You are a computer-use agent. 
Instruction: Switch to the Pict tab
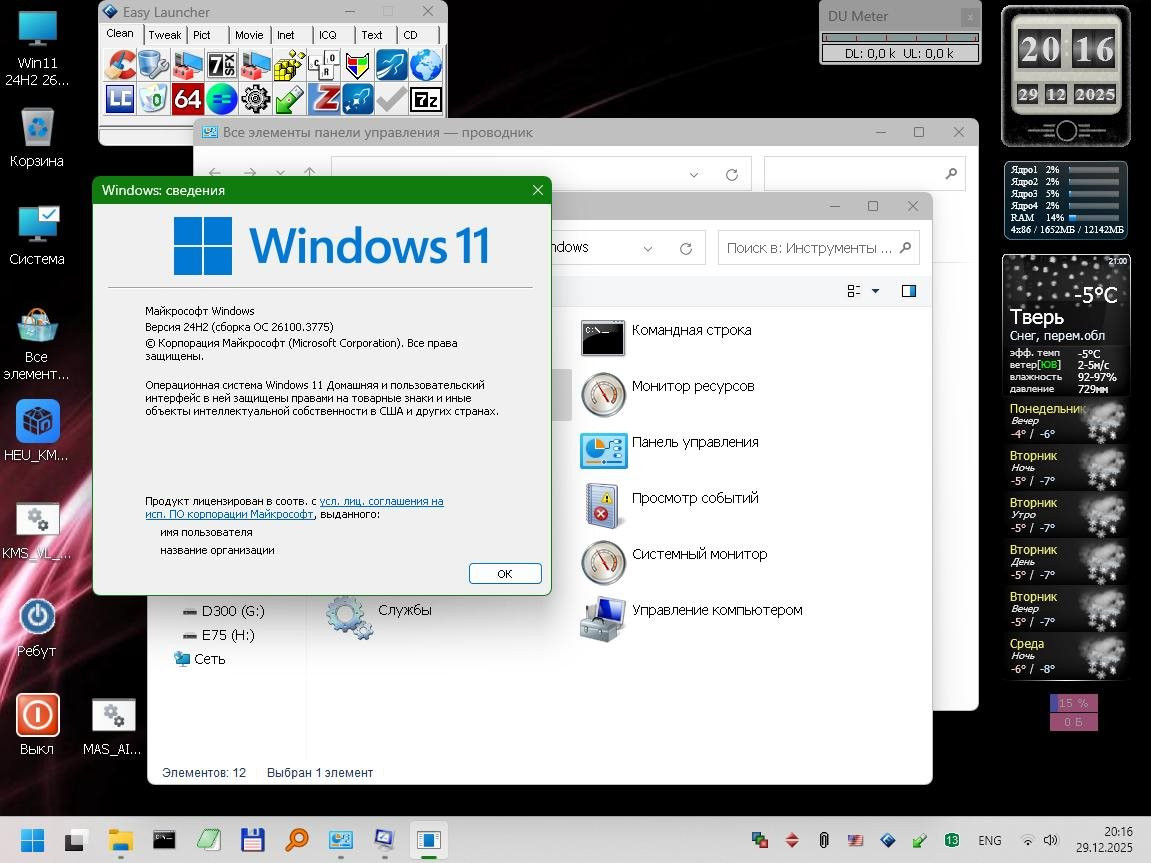click(x=202, y=34)
